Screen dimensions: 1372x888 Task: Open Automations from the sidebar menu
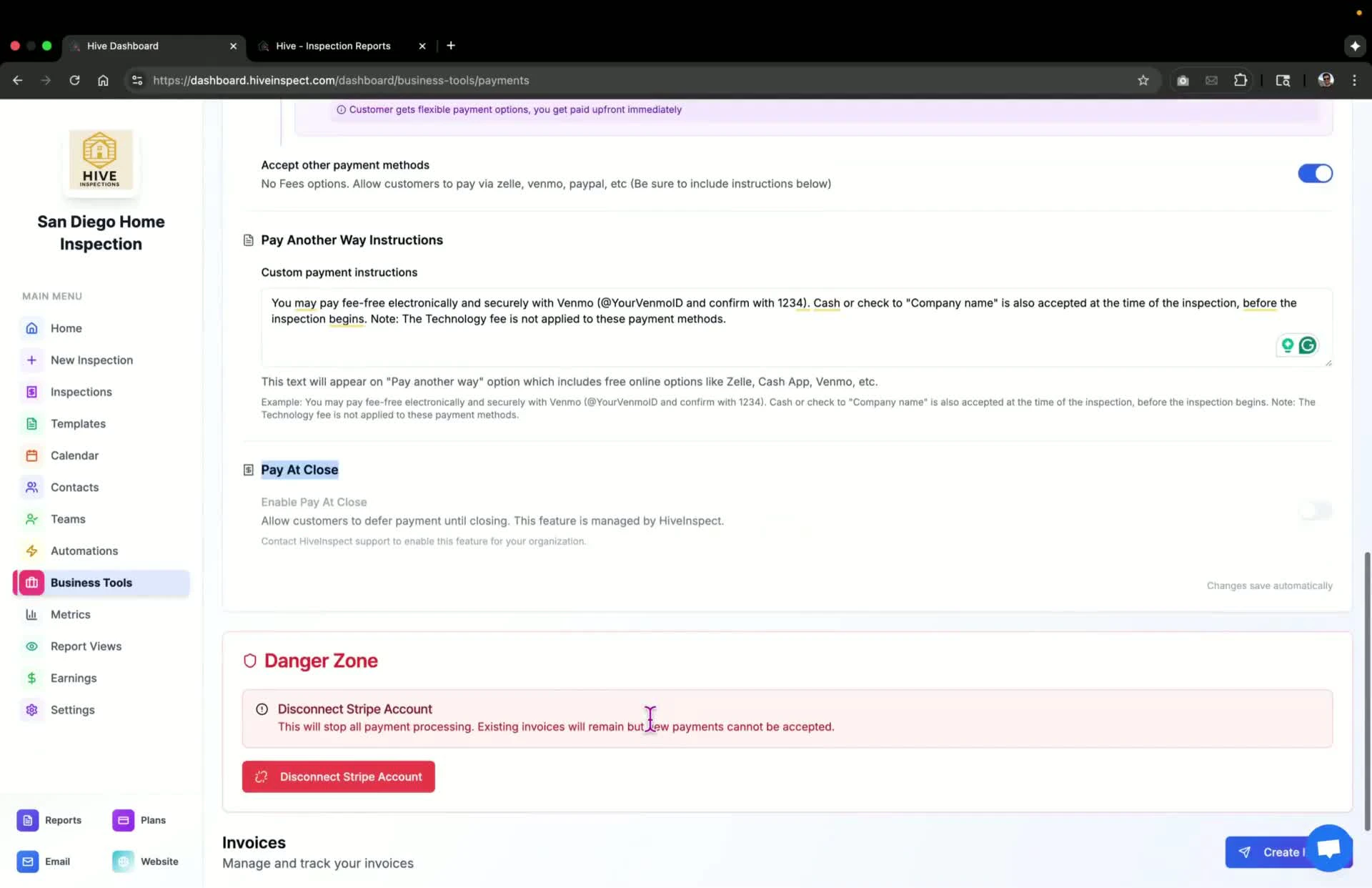84,551
